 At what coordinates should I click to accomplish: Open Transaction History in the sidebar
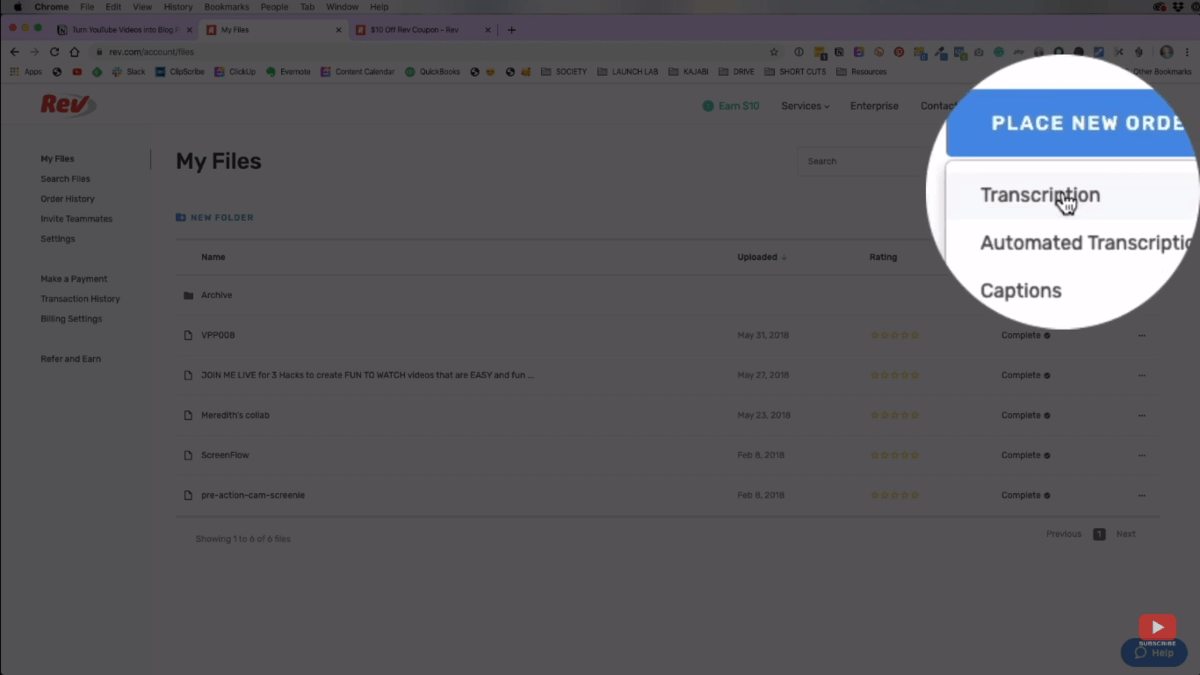pyautogui.click(x=80, y=299)
